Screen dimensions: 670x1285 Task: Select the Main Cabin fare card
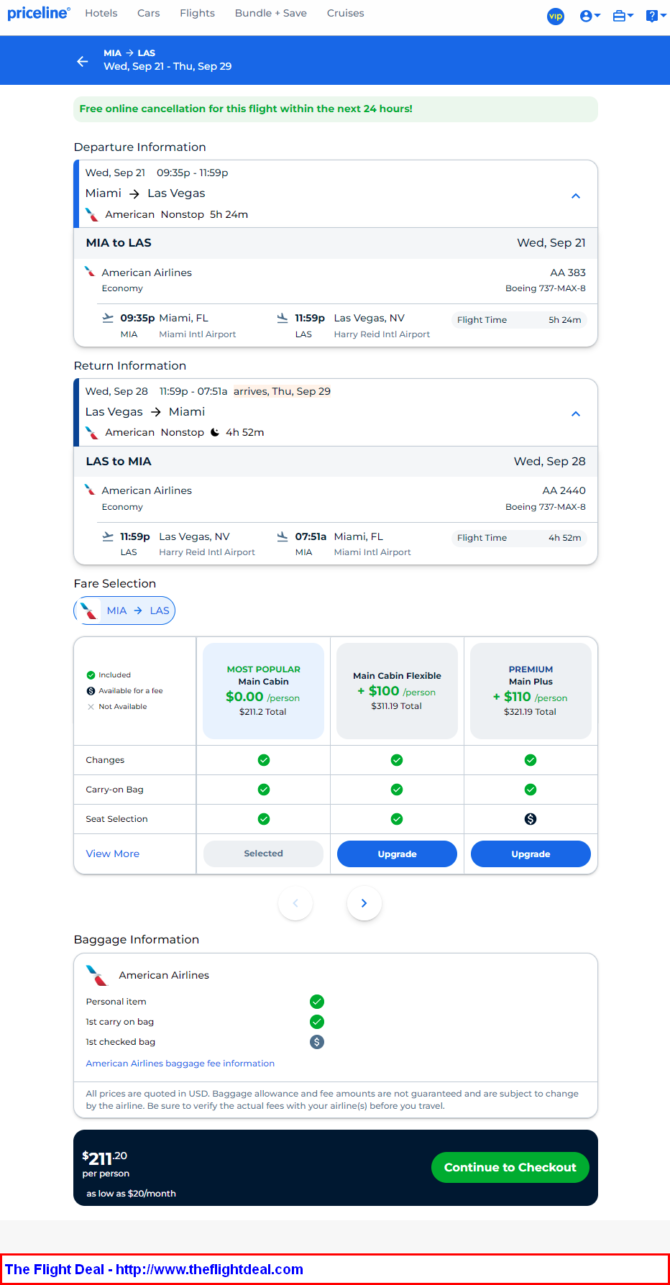(263, 691)
